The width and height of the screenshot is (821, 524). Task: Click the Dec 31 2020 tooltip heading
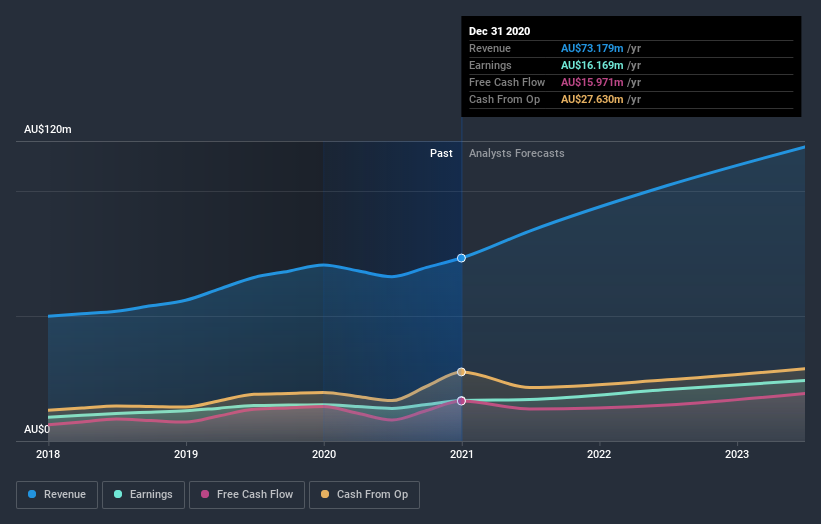coord(500,31)
